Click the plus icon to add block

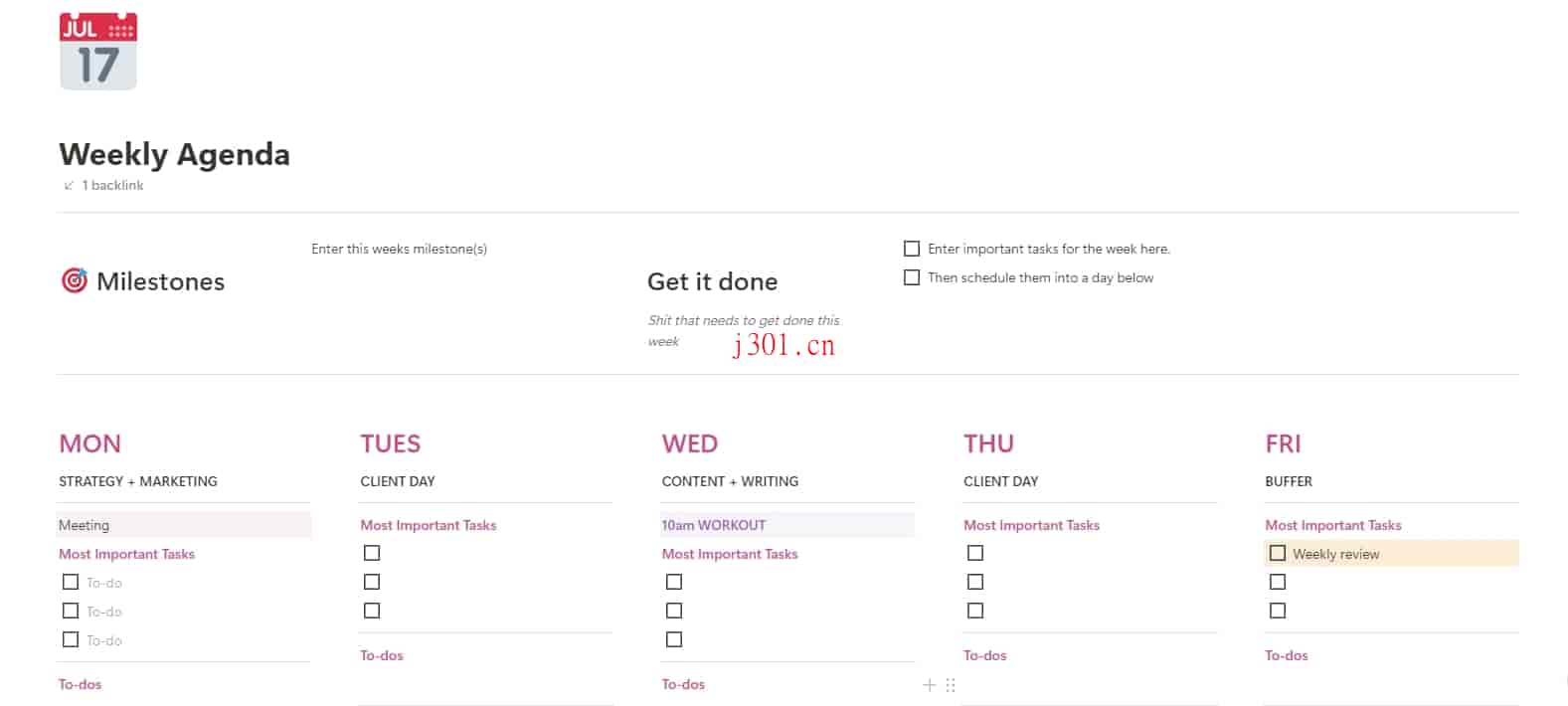(930, 684)
